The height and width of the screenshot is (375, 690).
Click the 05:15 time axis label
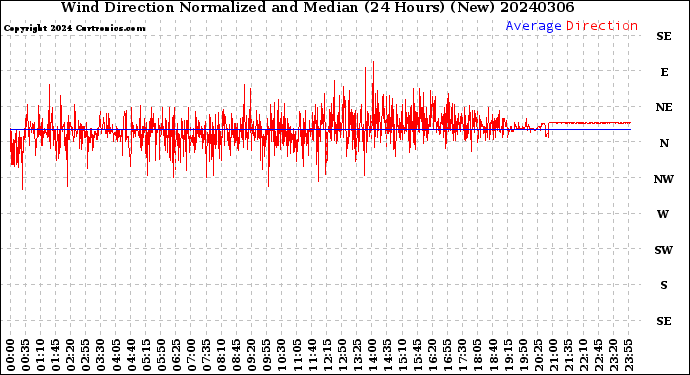coord(146,355)
